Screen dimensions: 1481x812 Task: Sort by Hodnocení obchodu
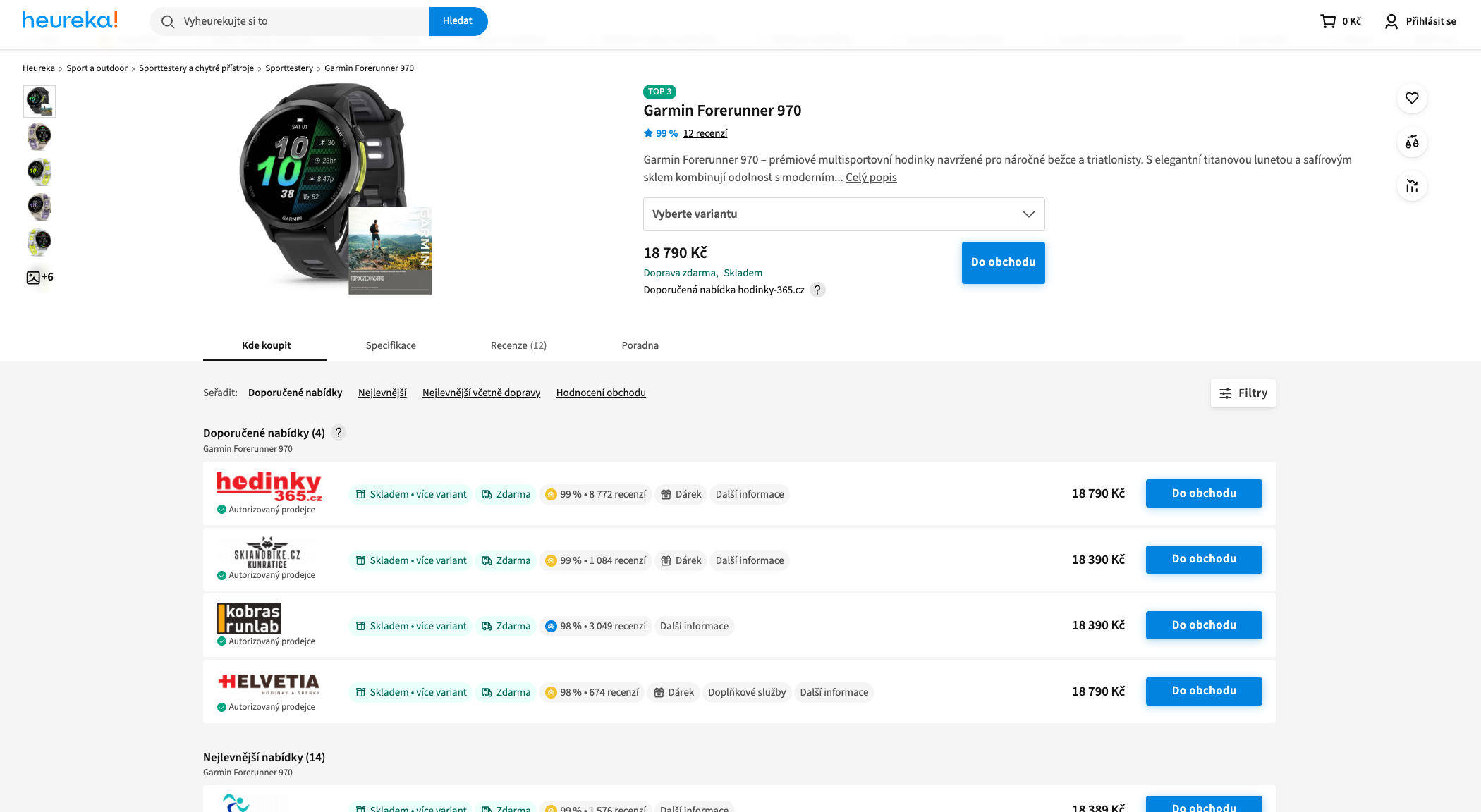click(601, 393)
